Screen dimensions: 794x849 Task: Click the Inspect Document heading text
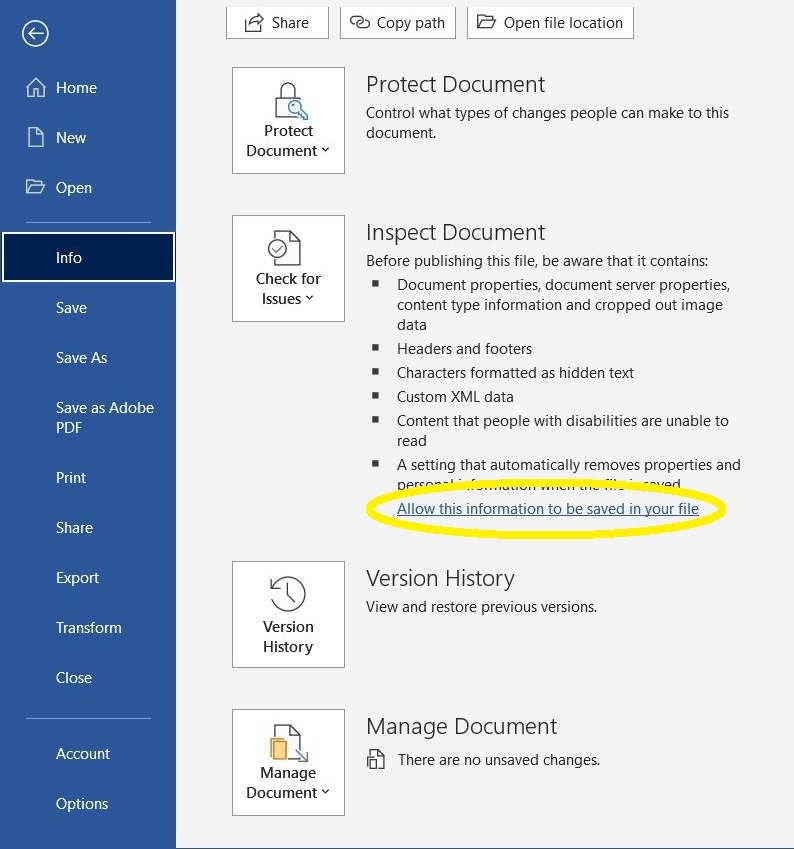click(x=455, y=232)
